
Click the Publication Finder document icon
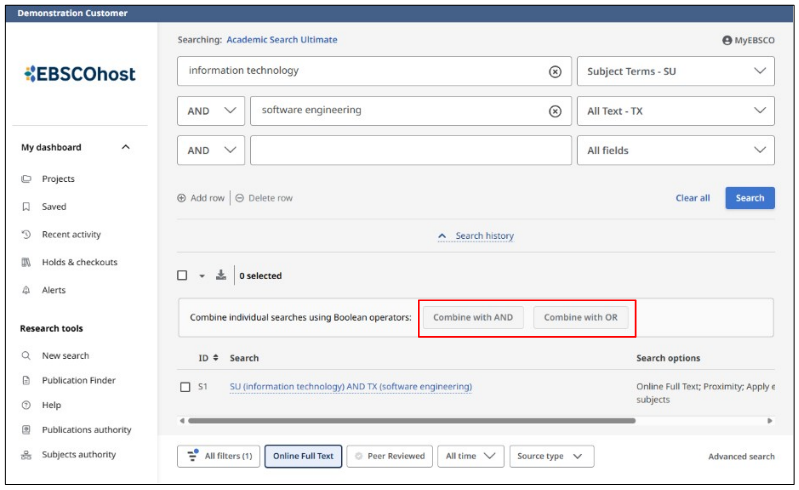tap(26, 380)
